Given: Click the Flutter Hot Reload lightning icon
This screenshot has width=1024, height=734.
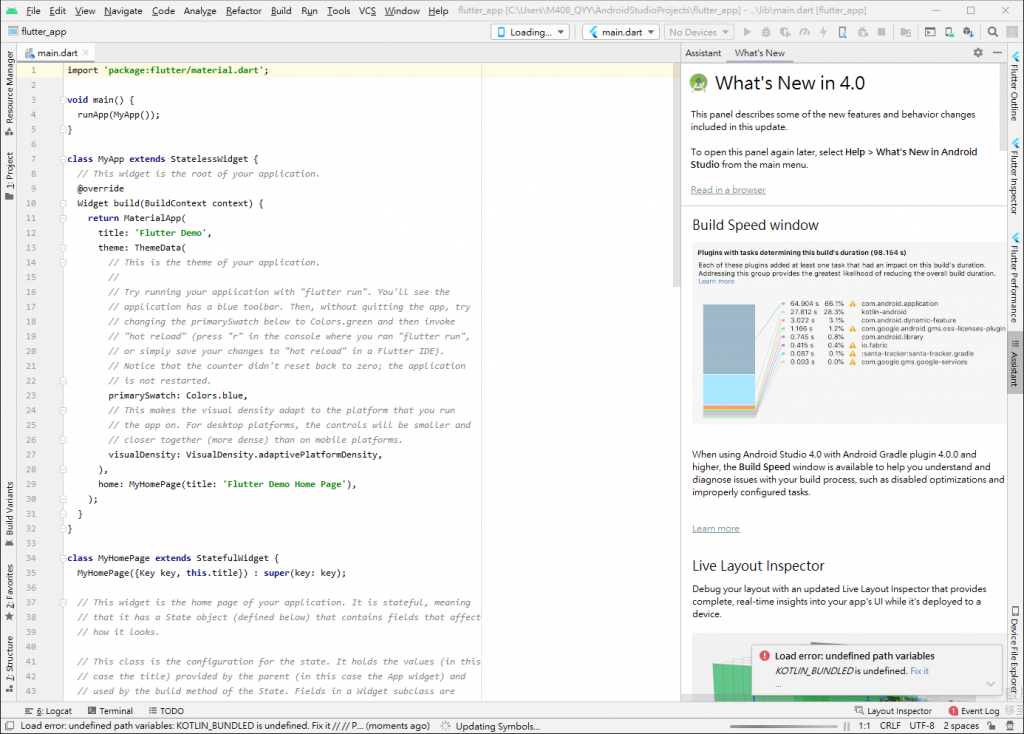Looking at the screenshot, I should point(824,32).
